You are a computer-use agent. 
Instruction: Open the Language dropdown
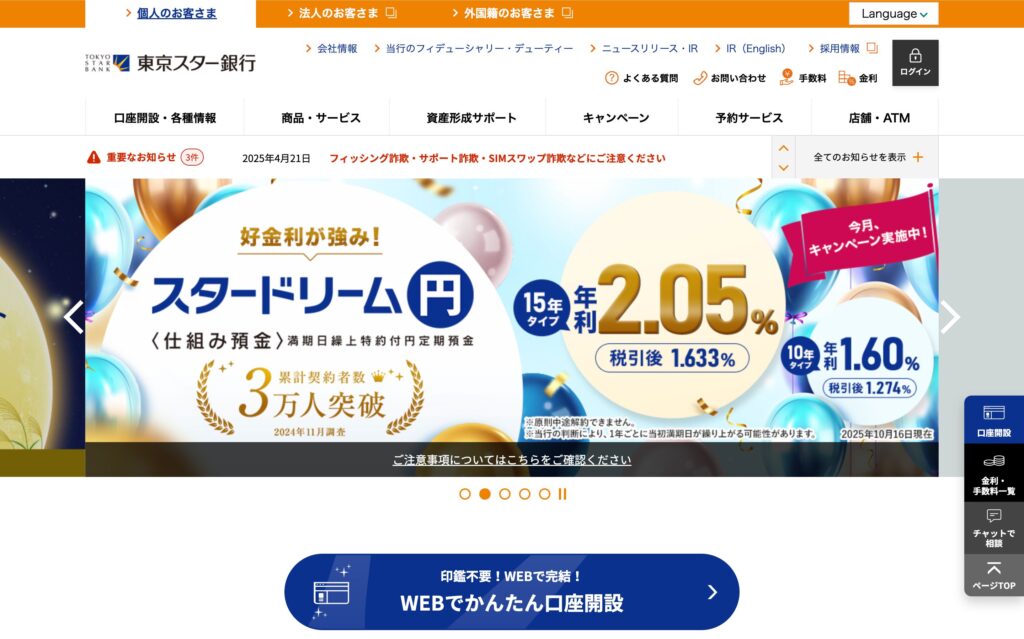pos(893,14)
